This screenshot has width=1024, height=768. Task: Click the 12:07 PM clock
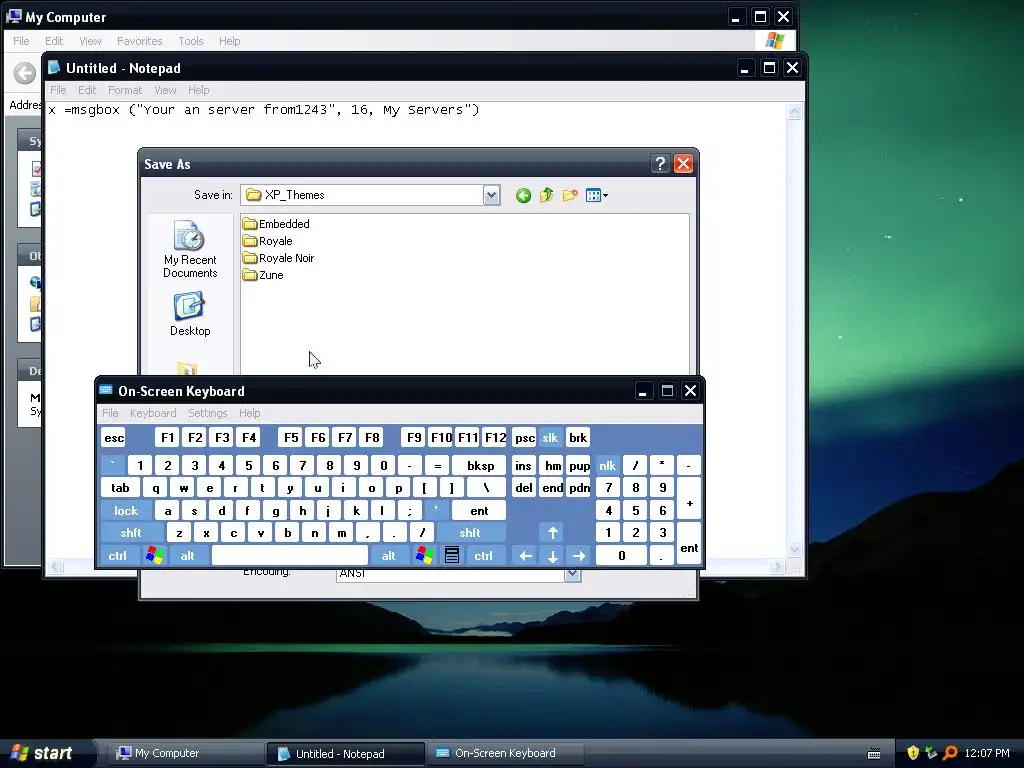click(x=987, y=753)
